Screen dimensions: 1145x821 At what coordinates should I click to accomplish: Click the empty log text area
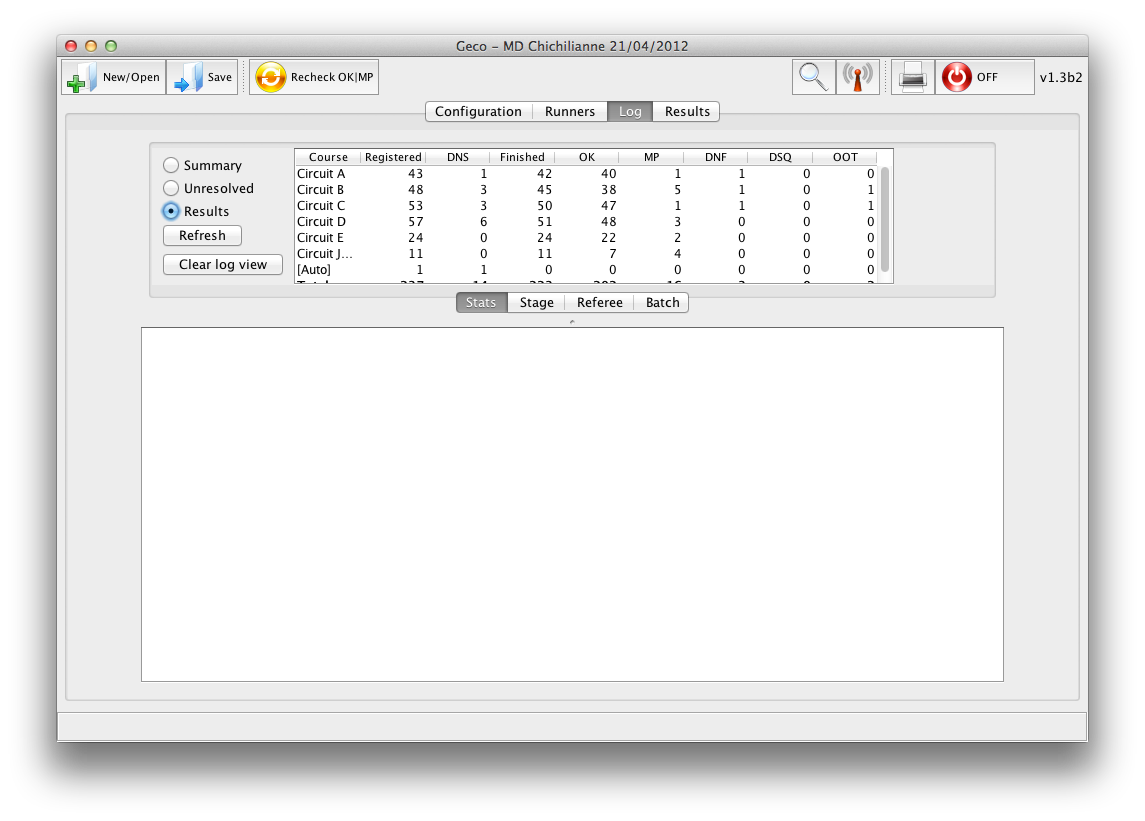pos(572,505)
